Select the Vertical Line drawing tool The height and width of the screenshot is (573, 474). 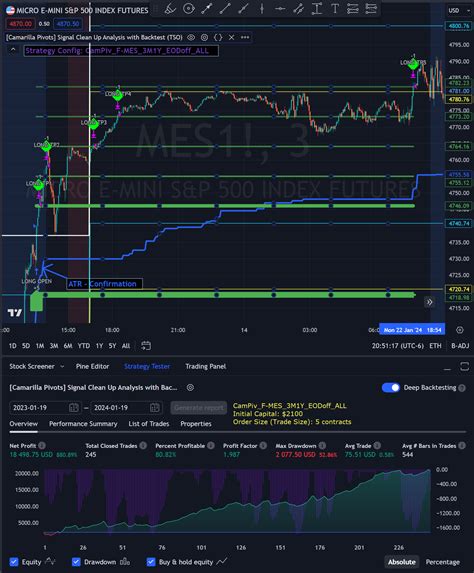(262, 8)
